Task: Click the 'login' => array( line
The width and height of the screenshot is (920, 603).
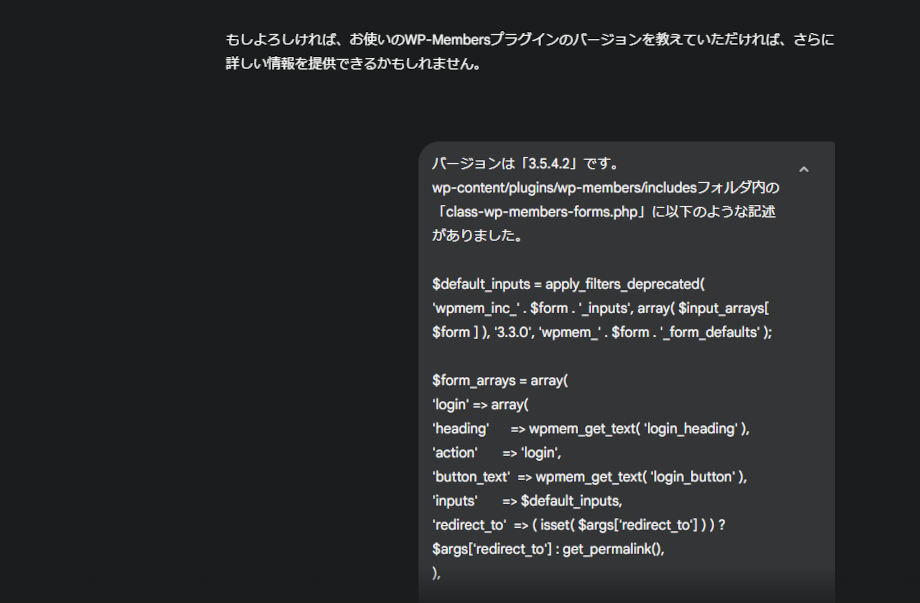Action: (479, 404)
